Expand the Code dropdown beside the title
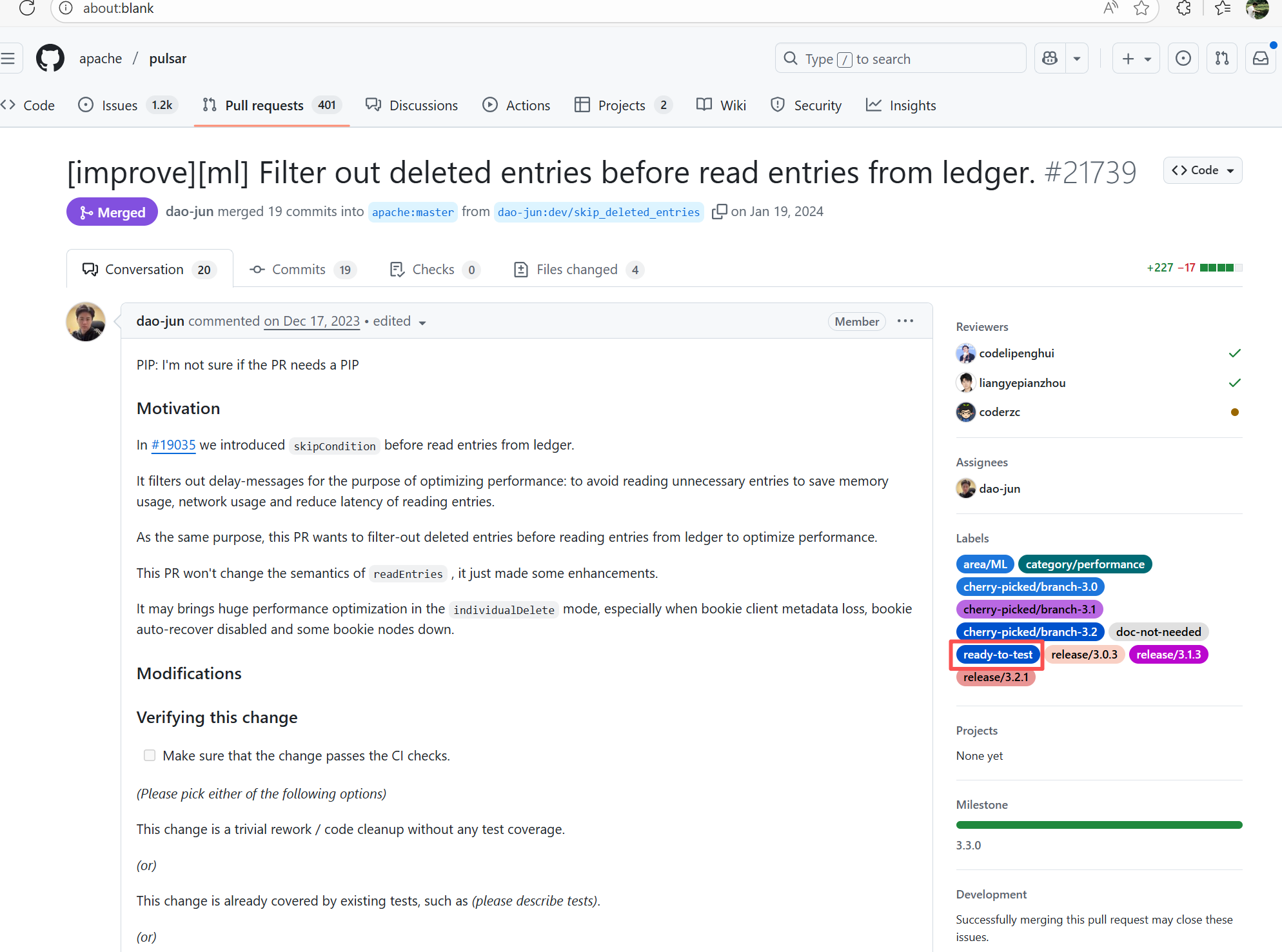1282x952 pixels. click(1202, 170)
